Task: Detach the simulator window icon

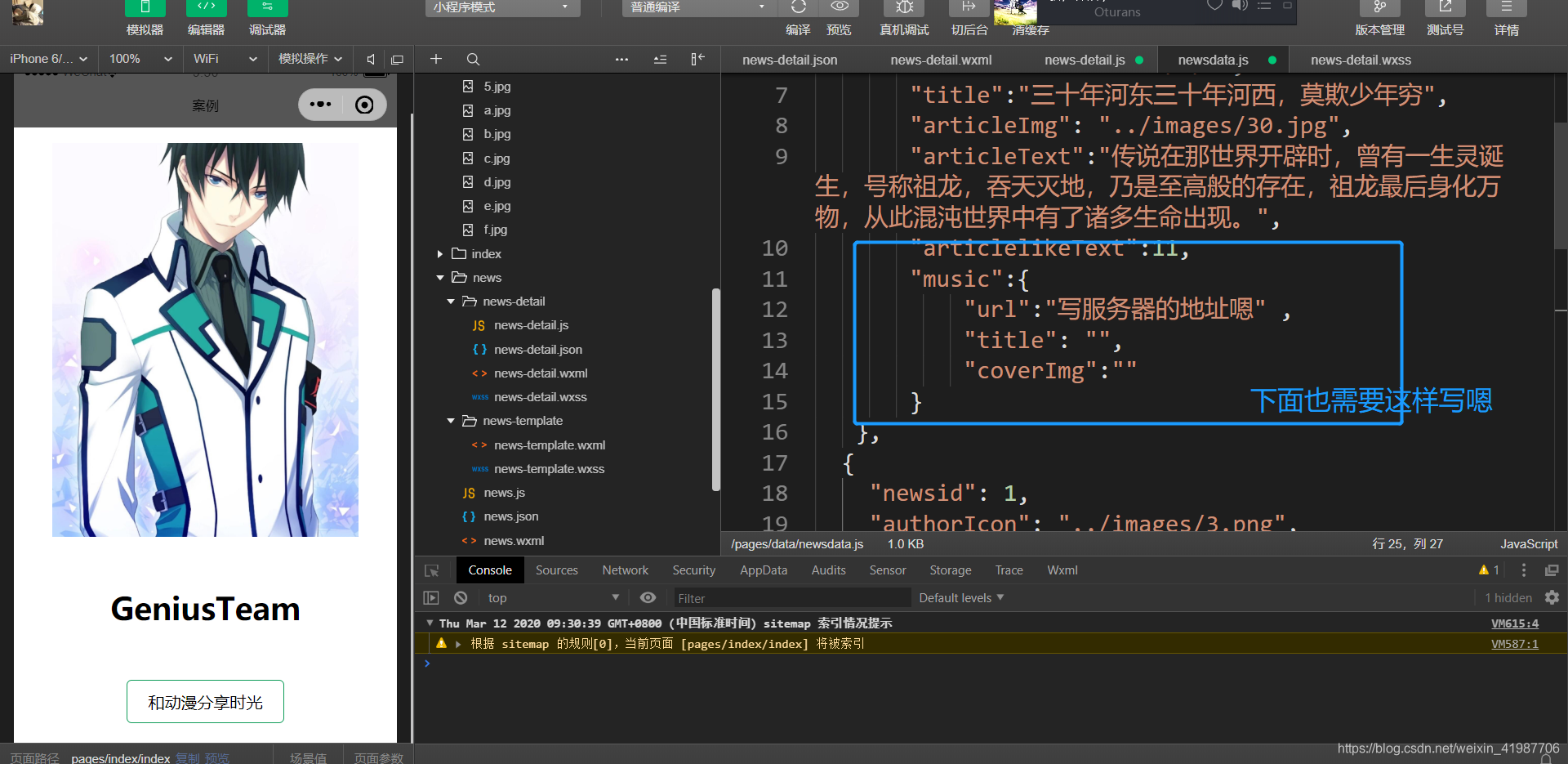Action: (398, 59)
